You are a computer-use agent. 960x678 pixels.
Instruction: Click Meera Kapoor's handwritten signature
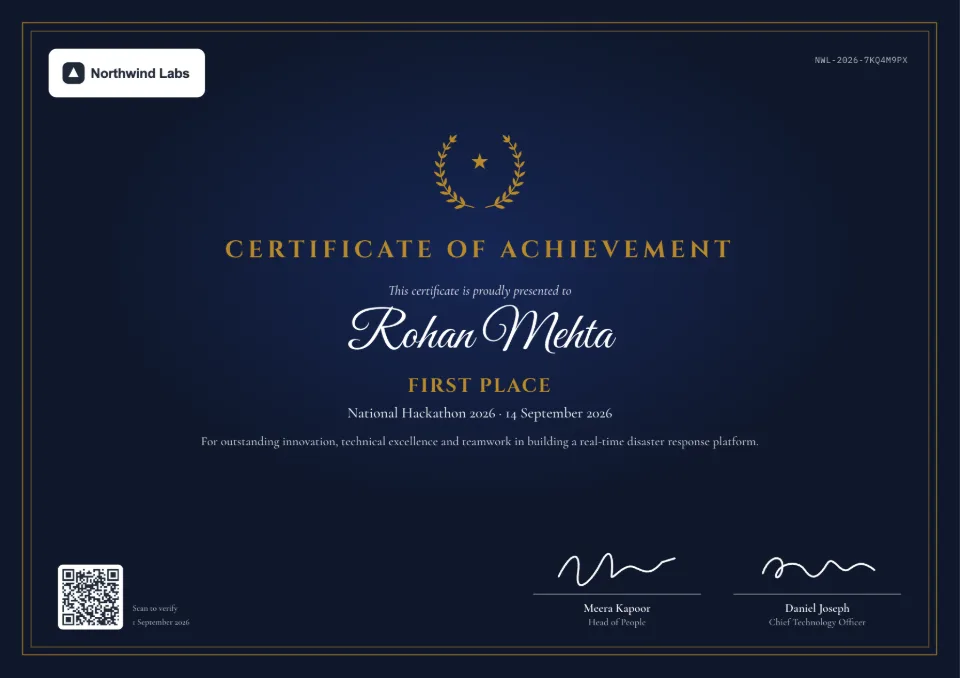click(x=616, y=569)
